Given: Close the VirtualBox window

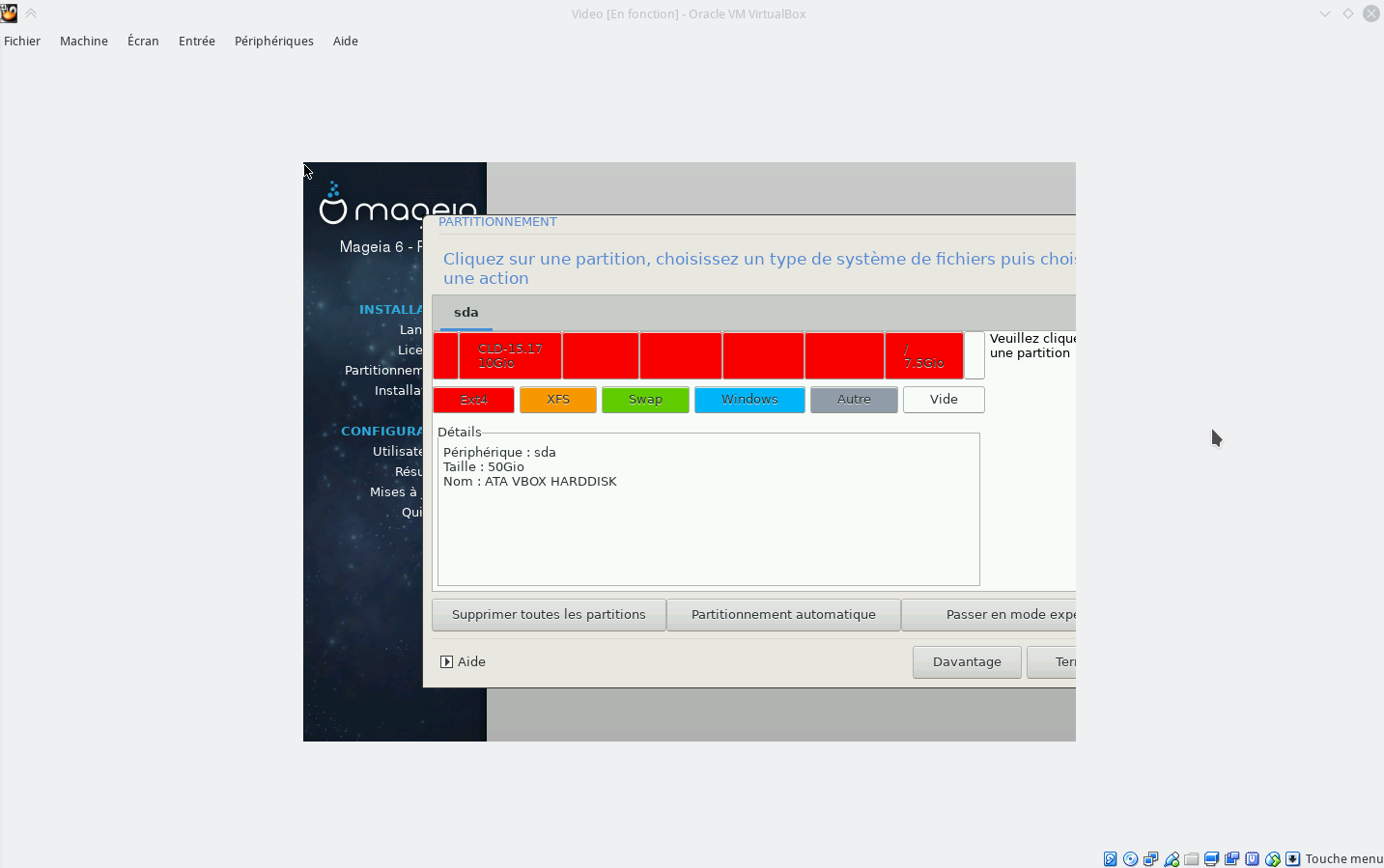Looking at the screenshot, I should (1371, 14).
